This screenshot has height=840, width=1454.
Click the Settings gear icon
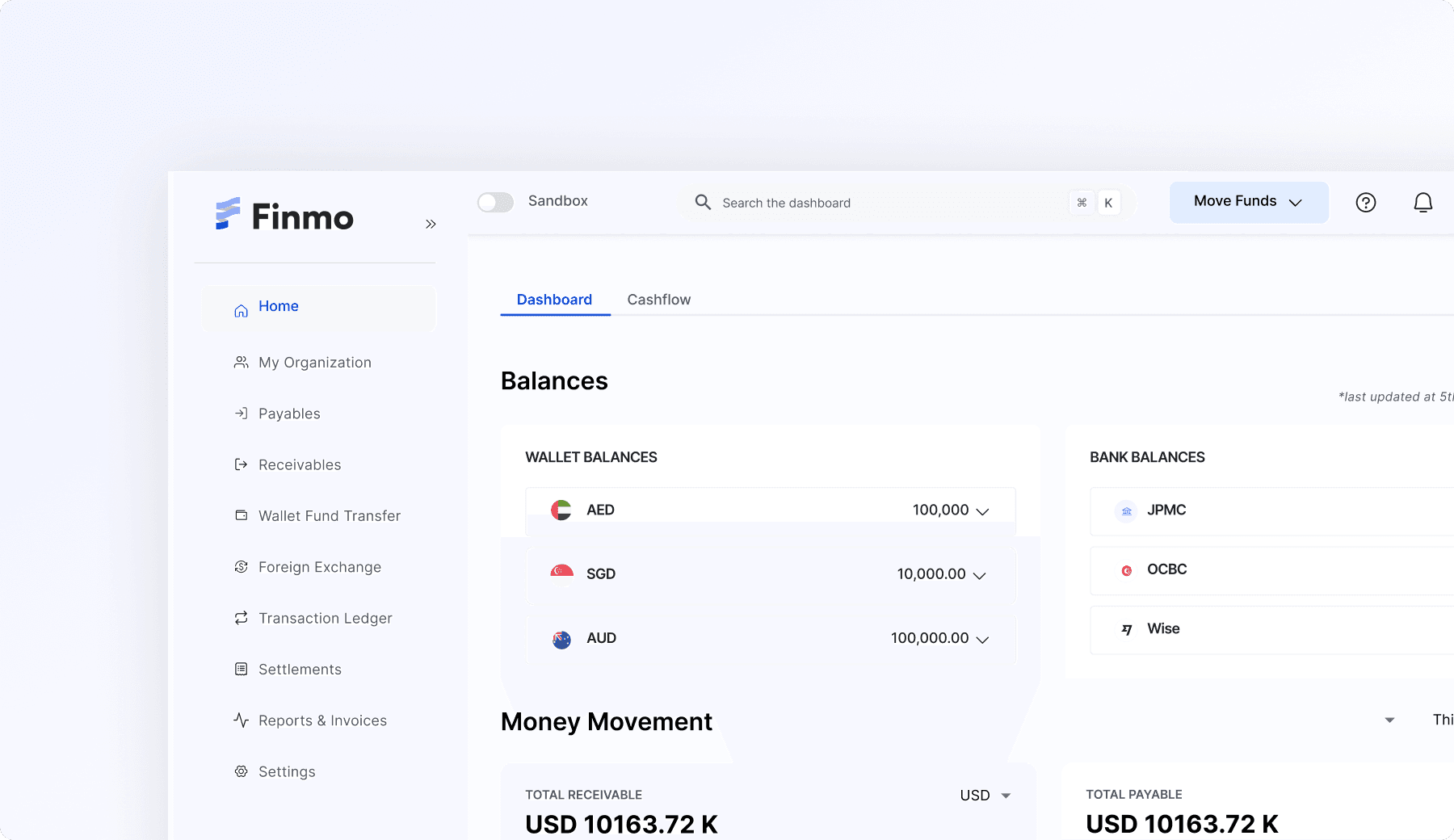(241, 771)
